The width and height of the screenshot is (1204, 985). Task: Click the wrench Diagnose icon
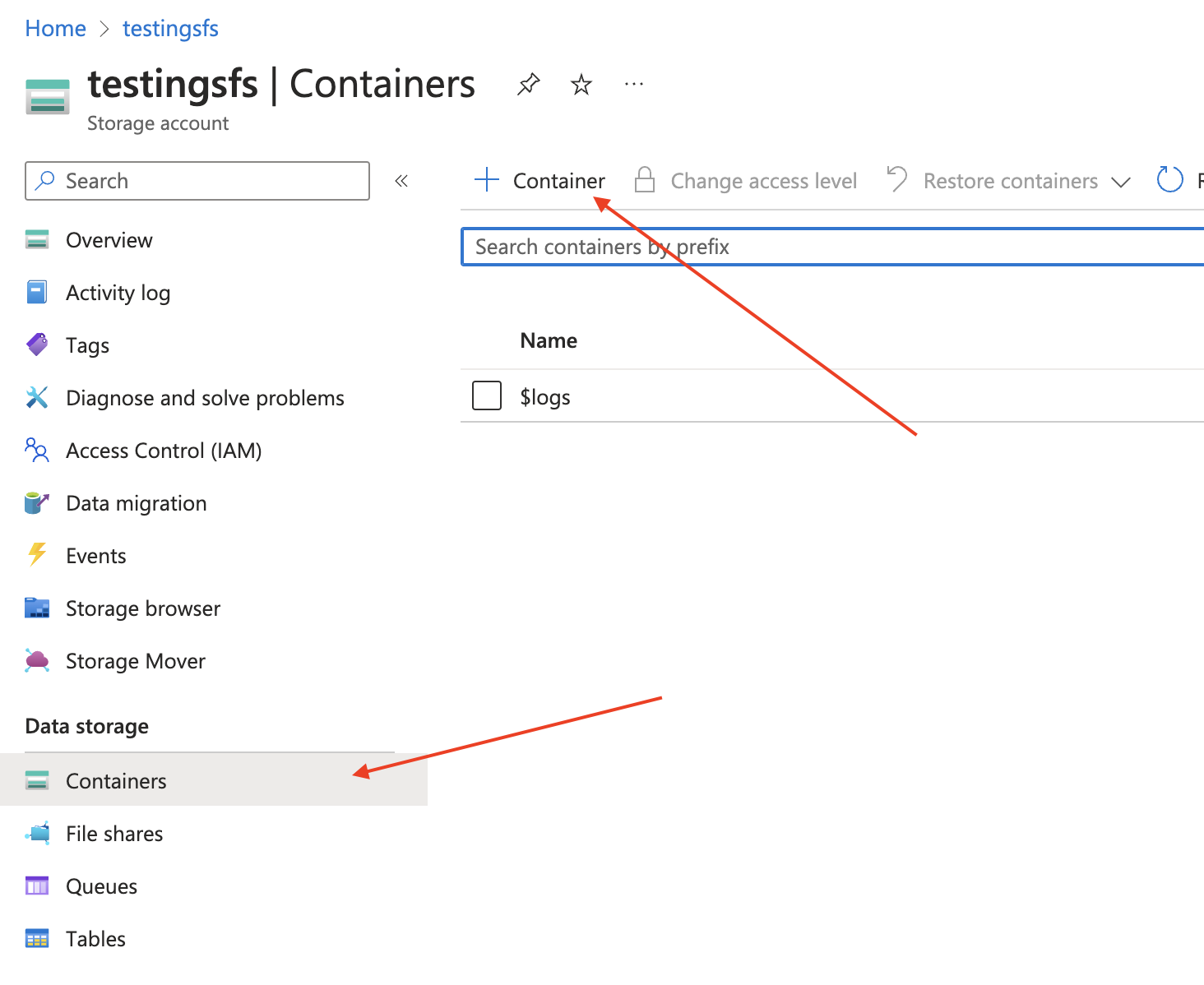(37, 397)
